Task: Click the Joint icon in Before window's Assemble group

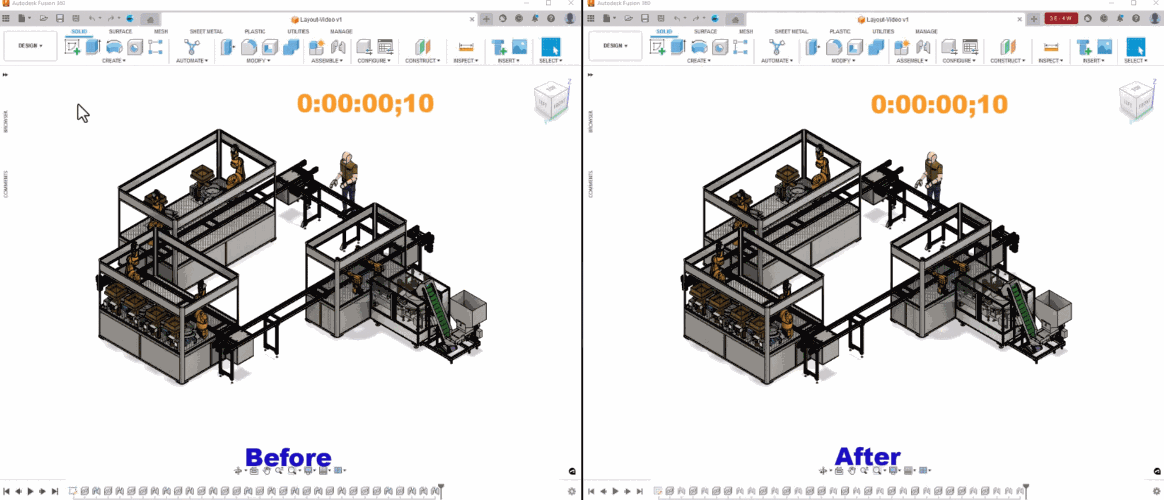Action: [339, 47]
